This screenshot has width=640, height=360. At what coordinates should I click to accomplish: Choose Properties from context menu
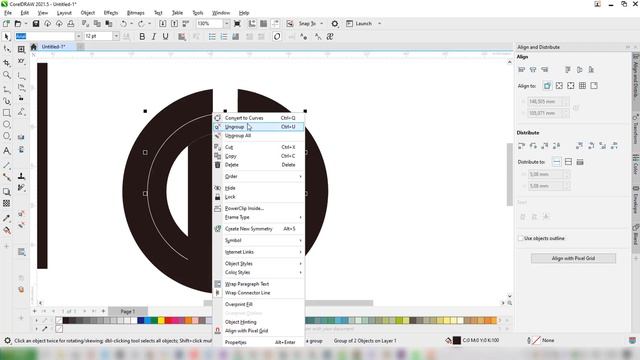coord(259,342)
